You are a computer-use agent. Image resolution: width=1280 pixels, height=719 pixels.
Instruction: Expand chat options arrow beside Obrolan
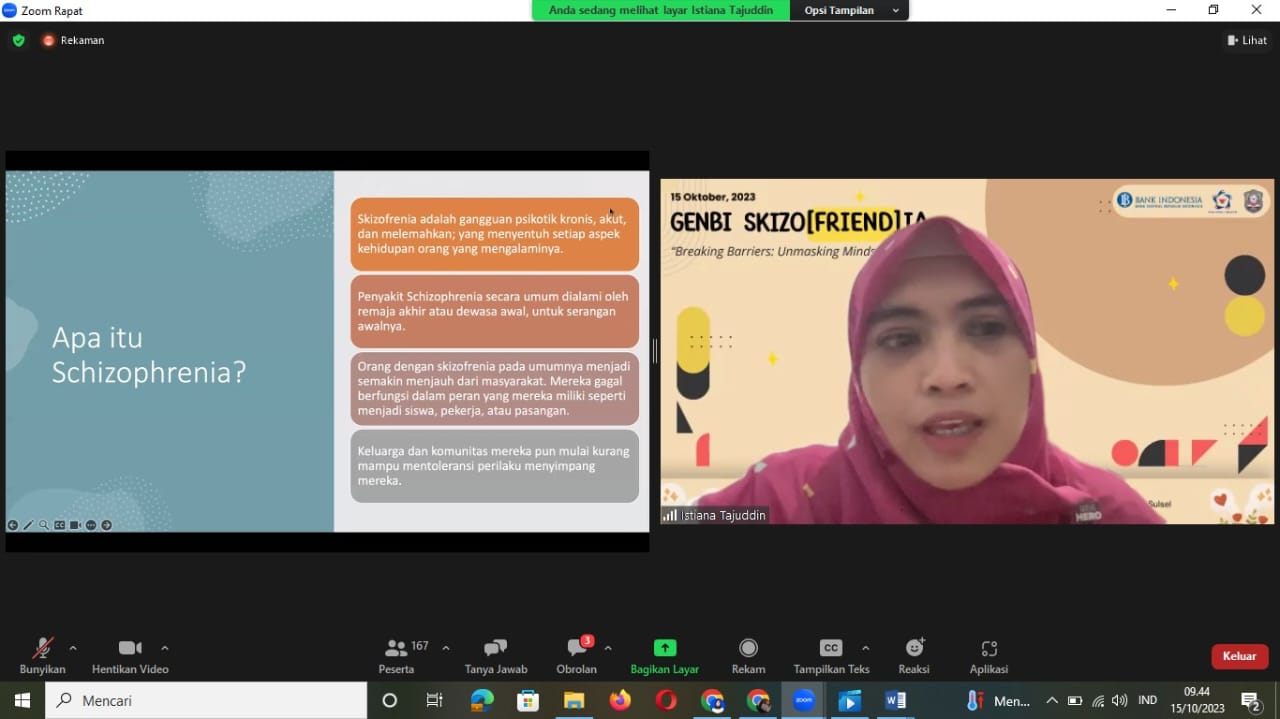608,648
